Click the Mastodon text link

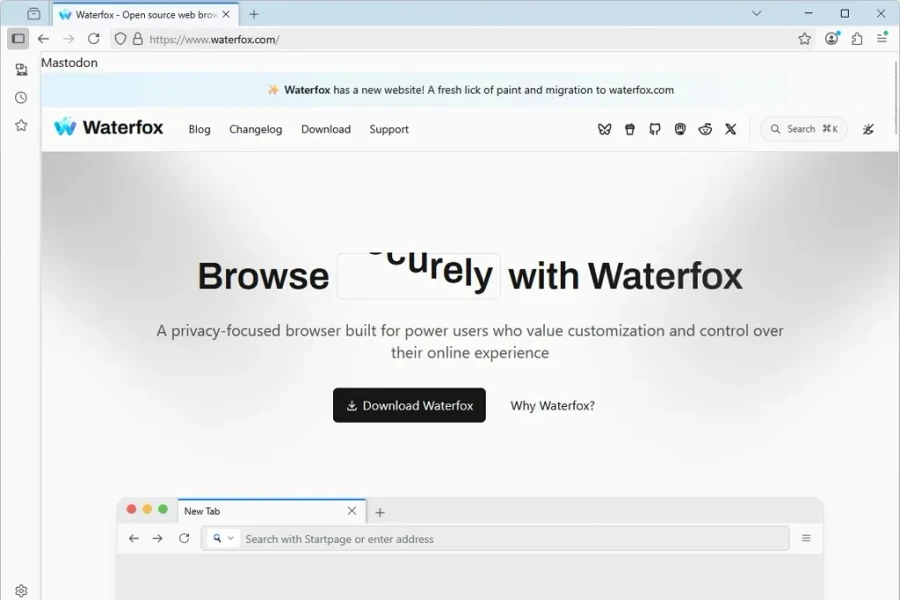pos(69,63)
